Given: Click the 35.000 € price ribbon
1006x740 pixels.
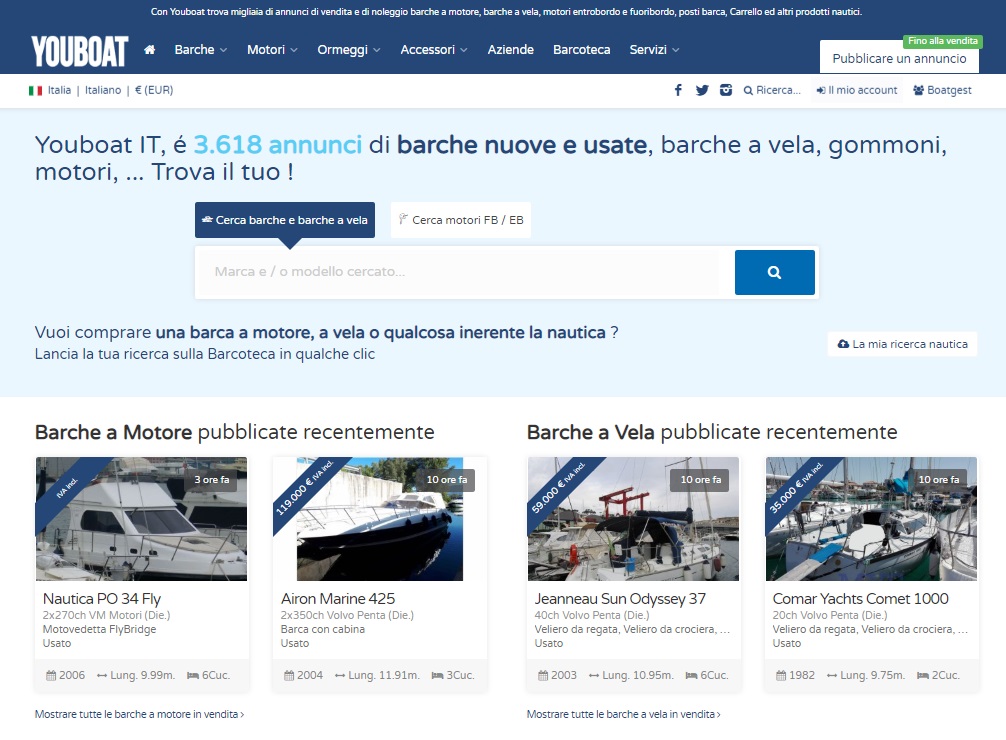Looking at the screenshot, I should click(x=797, y=488).
